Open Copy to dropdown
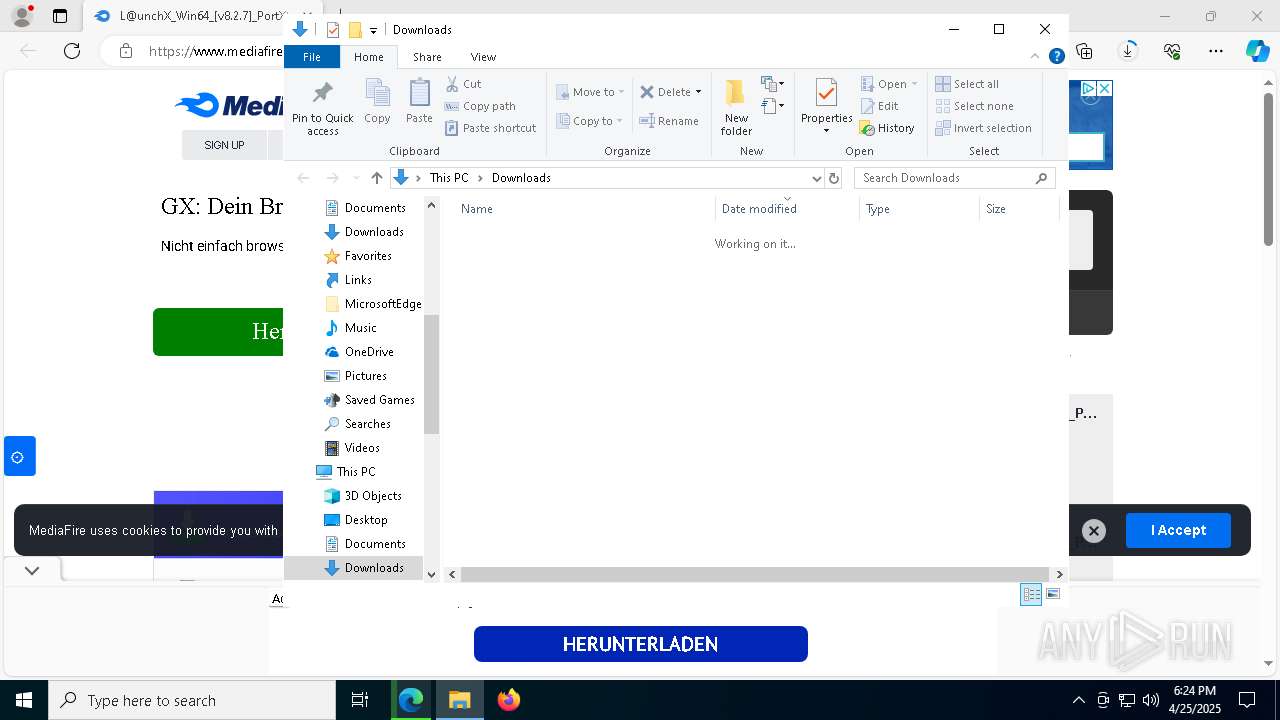 pyautogui.click(x=590, y=121)
